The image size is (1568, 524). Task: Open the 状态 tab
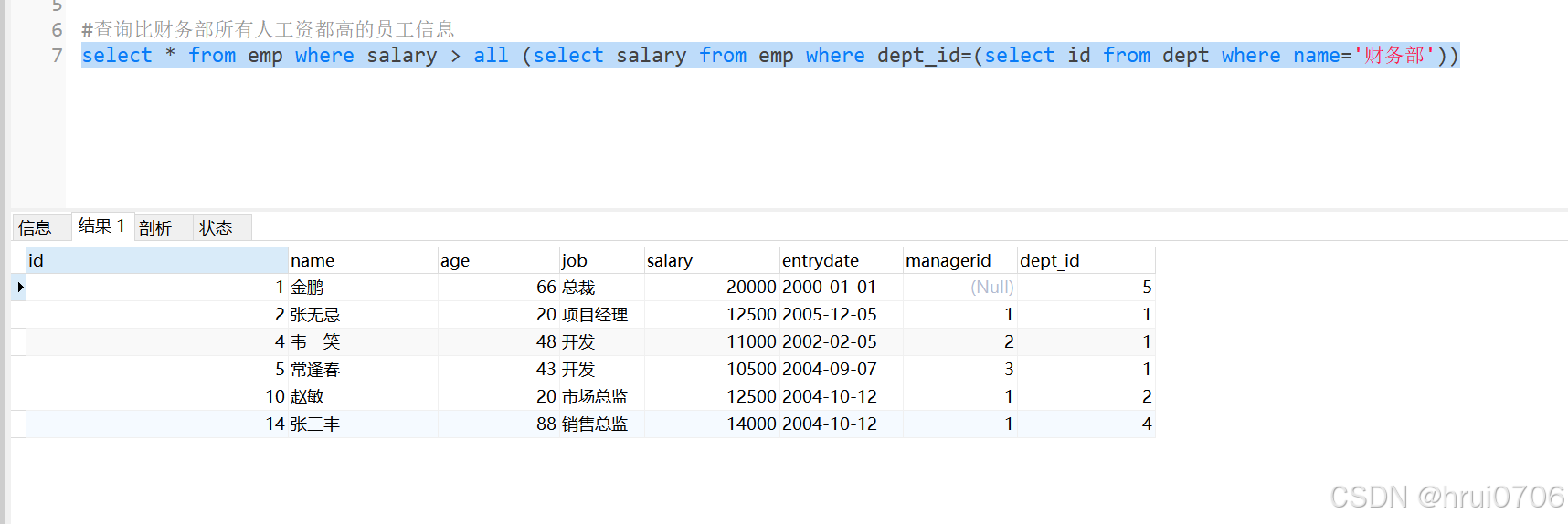pyautogui.click(x=222, y=227)
